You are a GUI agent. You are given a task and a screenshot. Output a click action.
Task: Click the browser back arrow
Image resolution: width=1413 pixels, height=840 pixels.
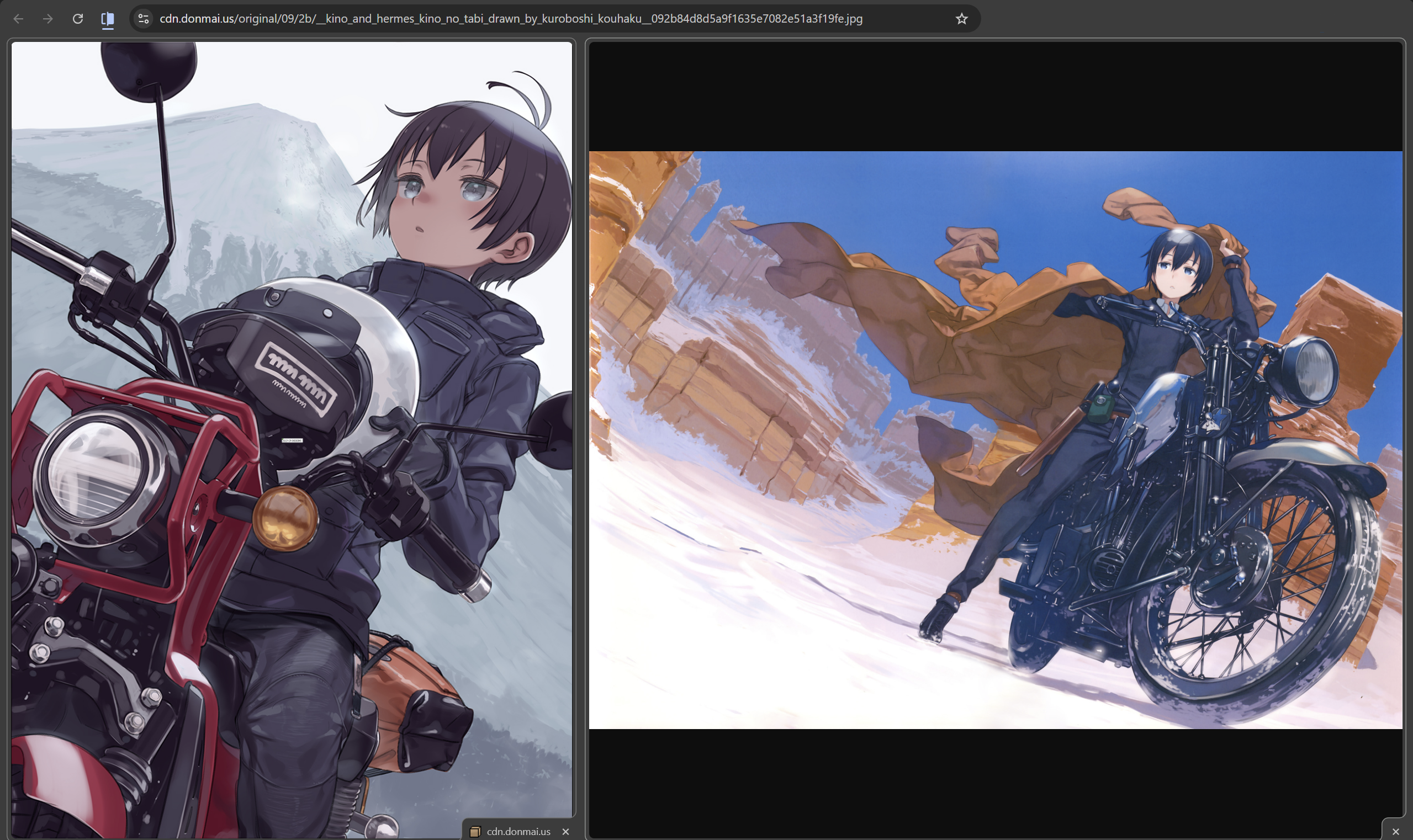pyautogui.click(x=18, y=19)
